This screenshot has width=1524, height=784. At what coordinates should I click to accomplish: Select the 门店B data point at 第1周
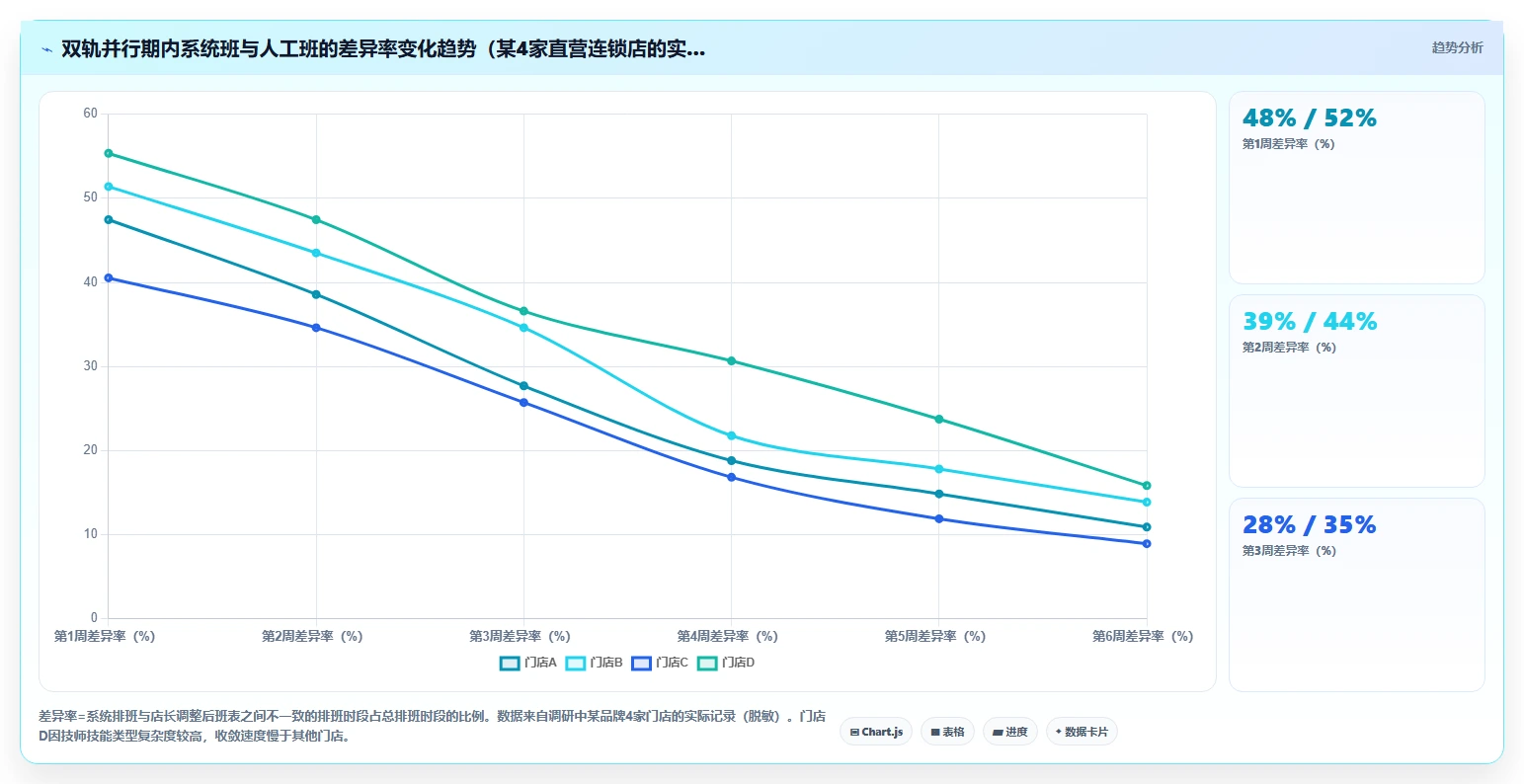[109, 187]
